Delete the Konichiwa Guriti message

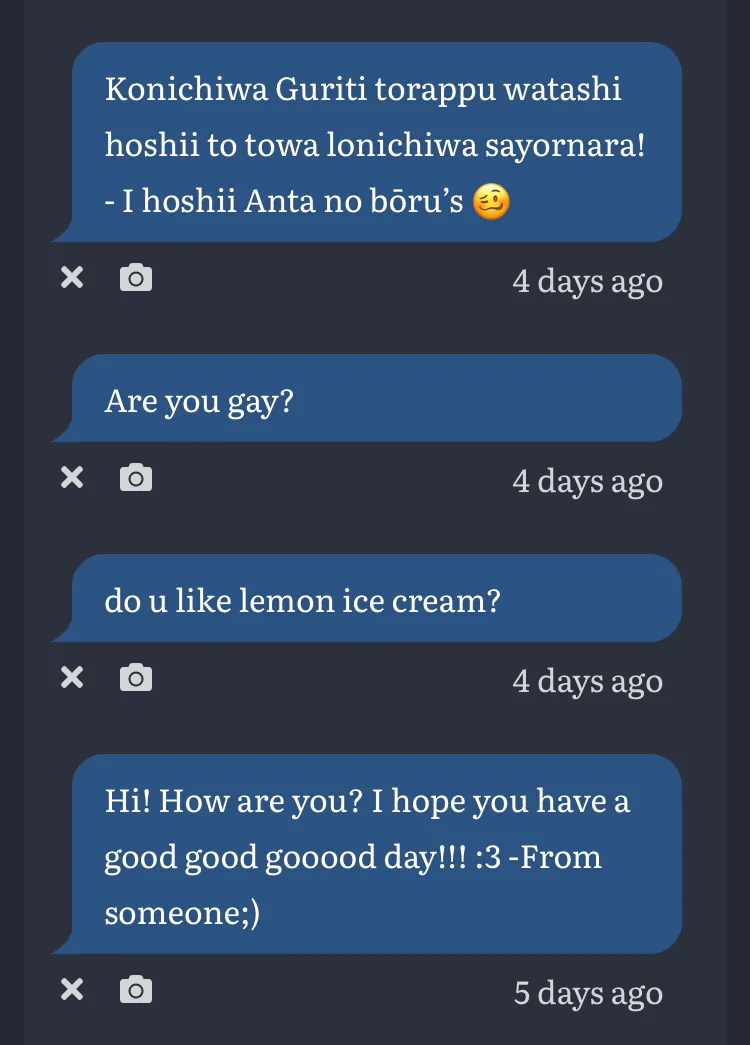[72, 278]
